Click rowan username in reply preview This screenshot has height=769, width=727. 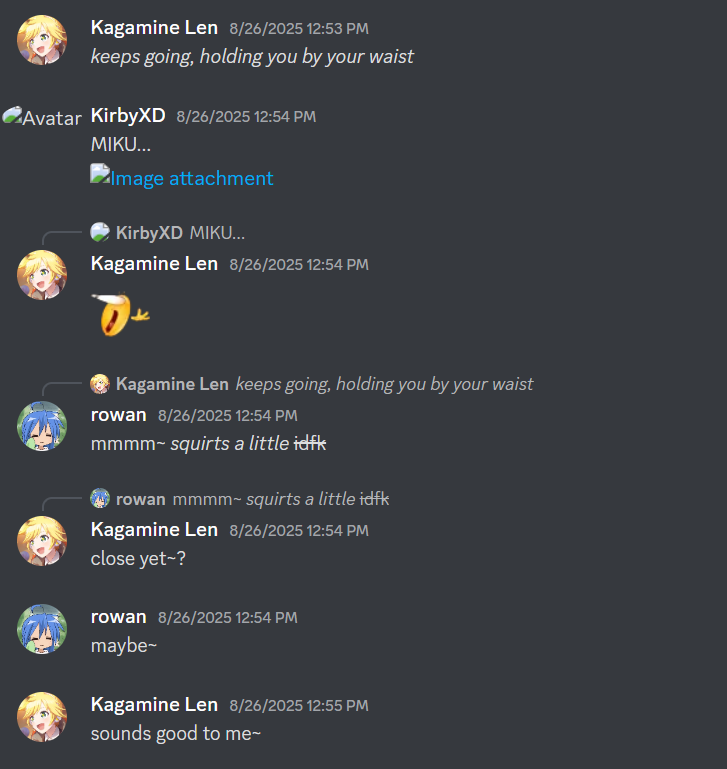coord(141,499)
